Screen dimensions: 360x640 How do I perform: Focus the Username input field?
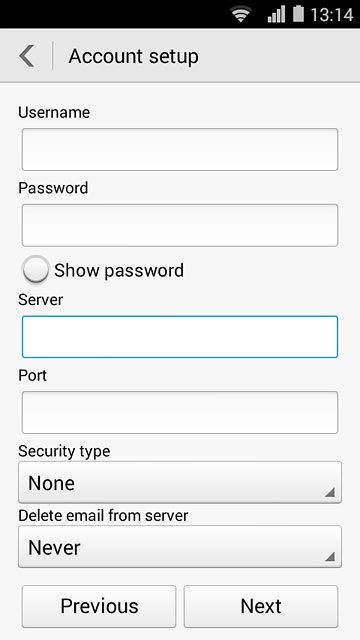[180, 149]
